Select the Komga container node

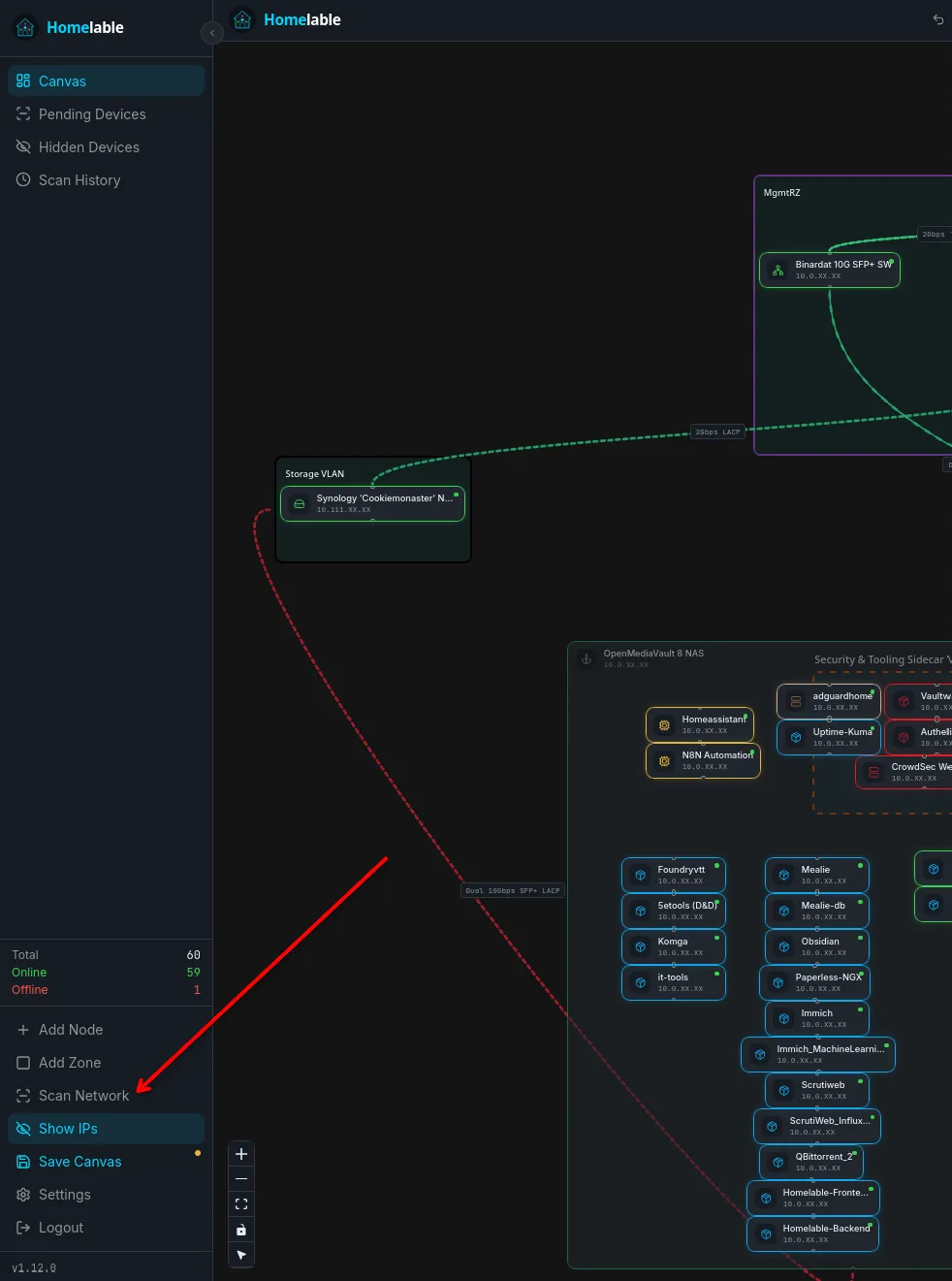point(674,946)
